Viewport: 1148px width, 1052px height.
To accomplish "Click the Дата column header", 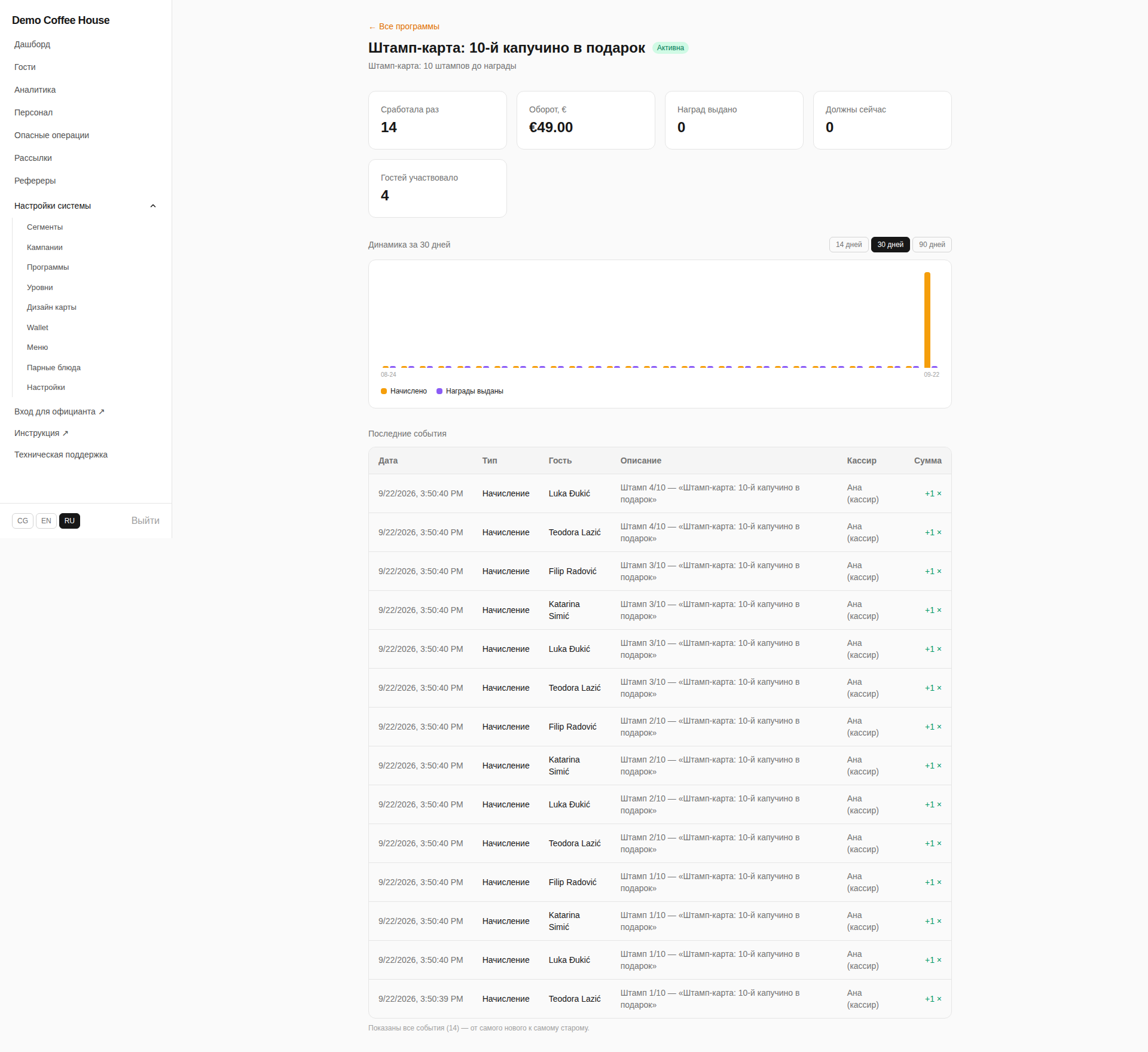I will coord(388,461).
